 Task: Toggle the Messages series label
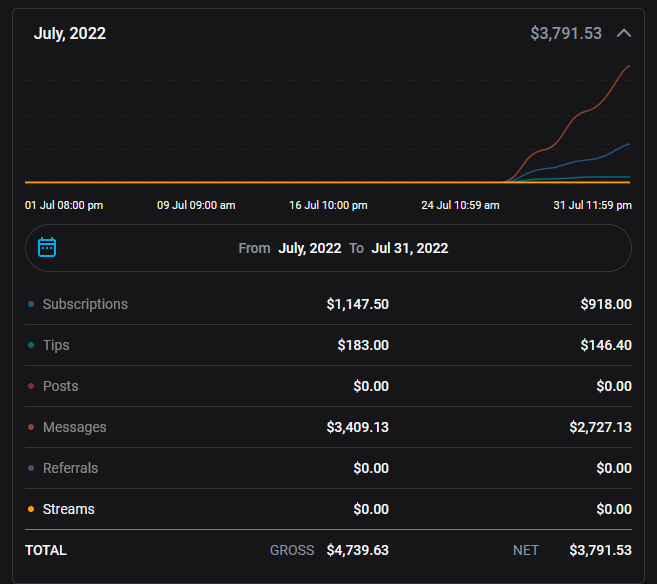click(x=74, y=427)
